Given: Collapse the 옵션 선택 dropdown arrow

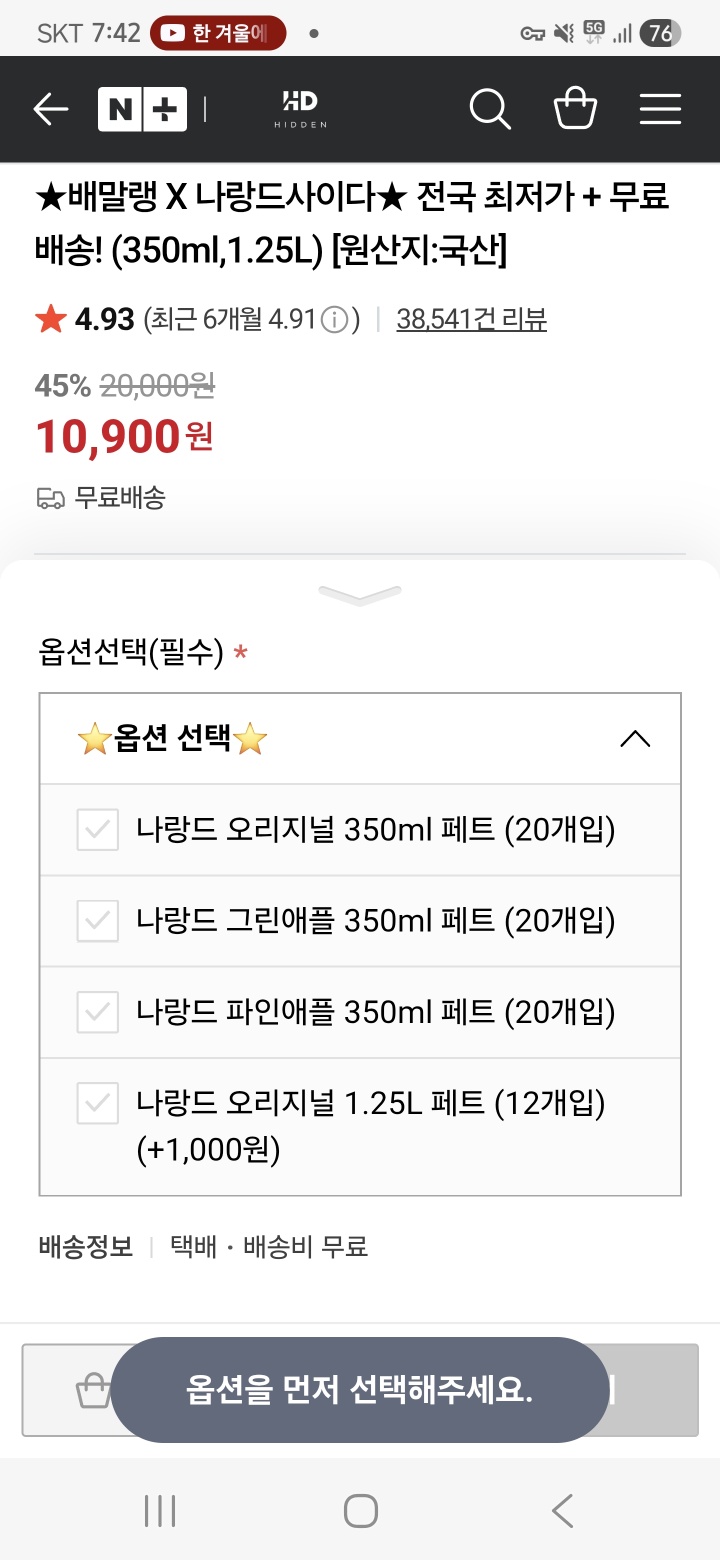Looking at the screenshot, I should click(x=635, y=740).
